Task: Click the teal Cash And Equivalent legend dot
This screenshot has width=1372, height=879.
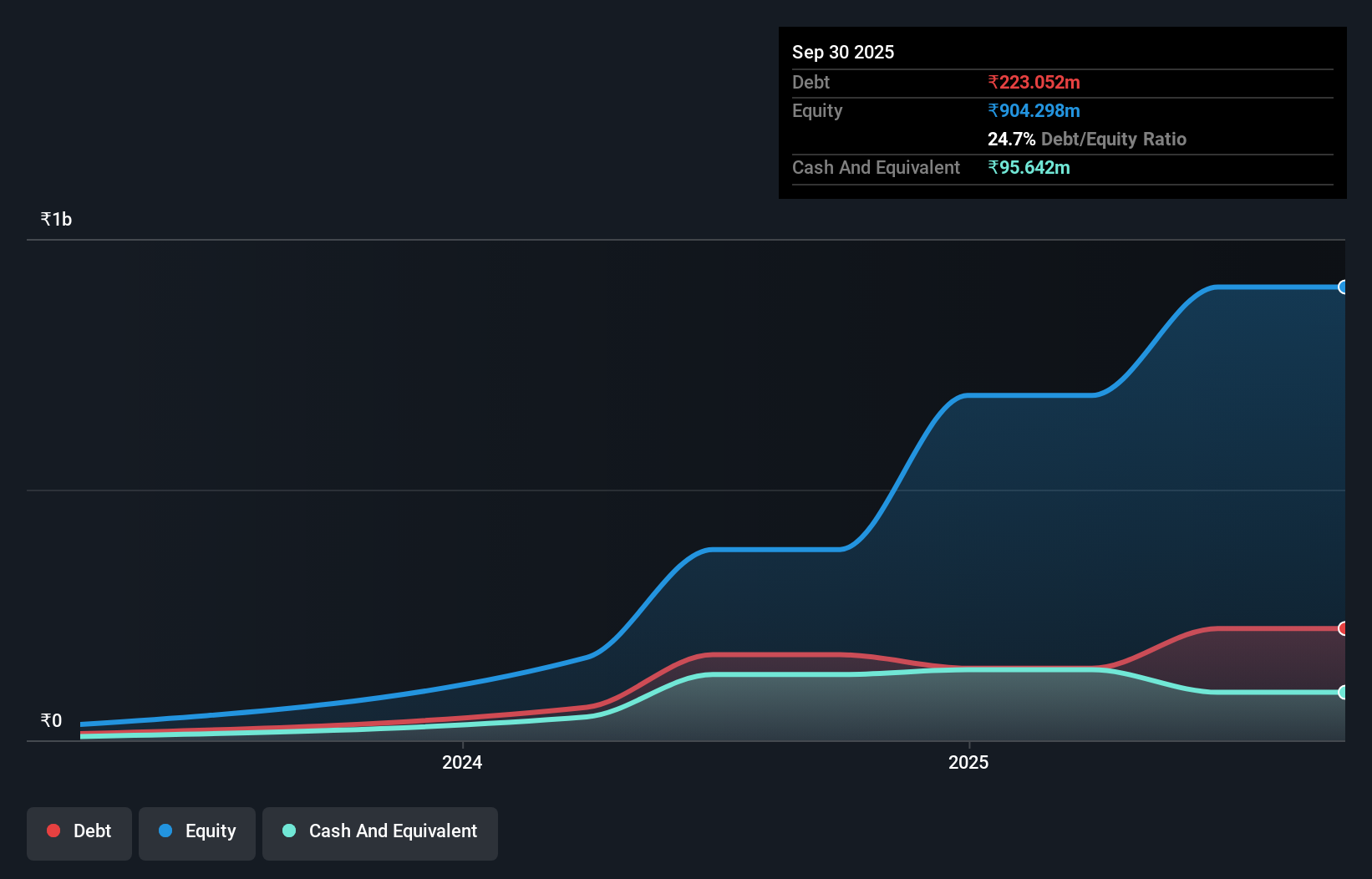Action: click(288, 831)
